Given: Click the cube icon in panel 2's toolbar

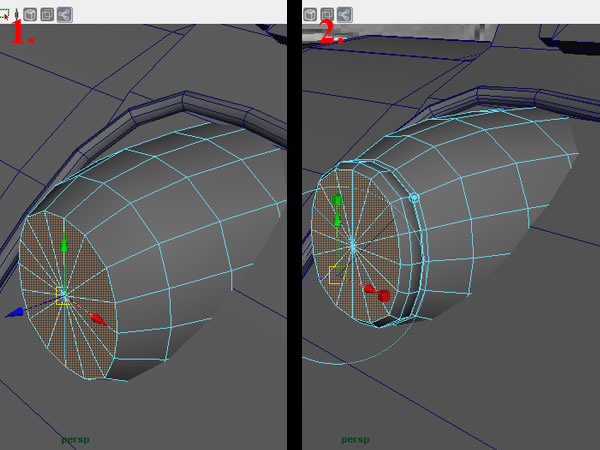Looking at the screenshot, I should [x=310, y=15].
